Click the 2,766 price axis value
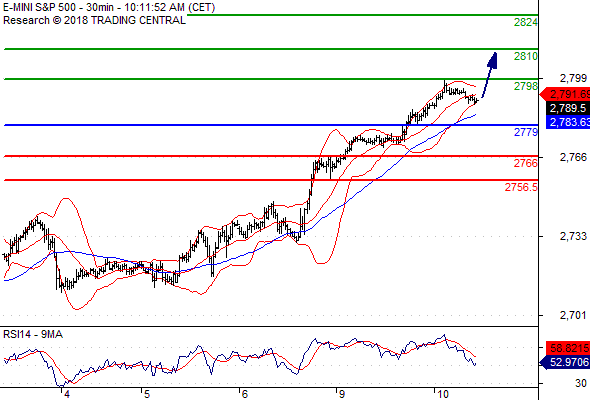This screenshot has width=590, height=400. tap(573, 157)
